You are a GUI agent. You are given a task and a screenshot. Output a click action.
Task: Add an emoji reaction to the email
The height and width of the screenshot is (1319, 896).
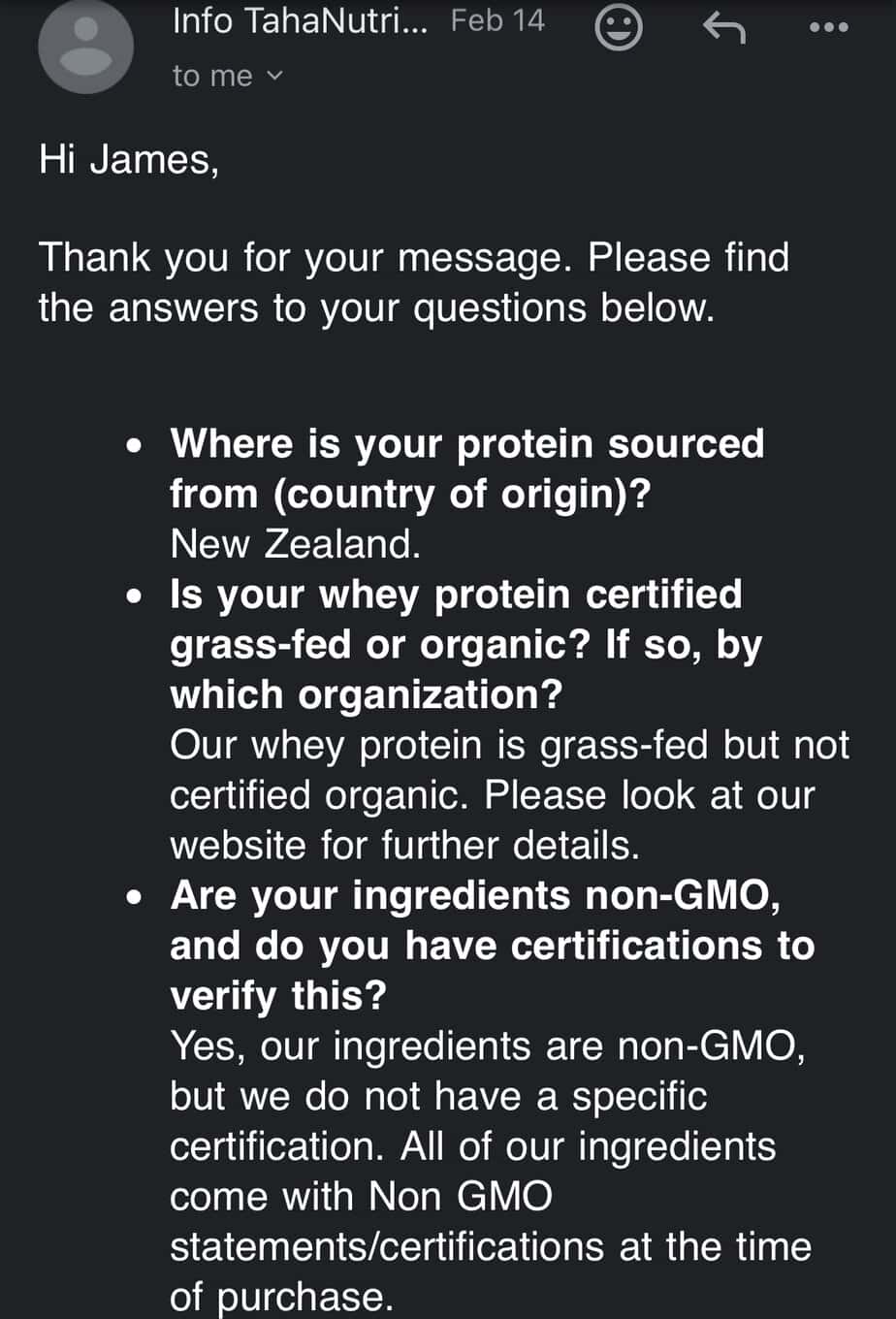coord(618,27)
